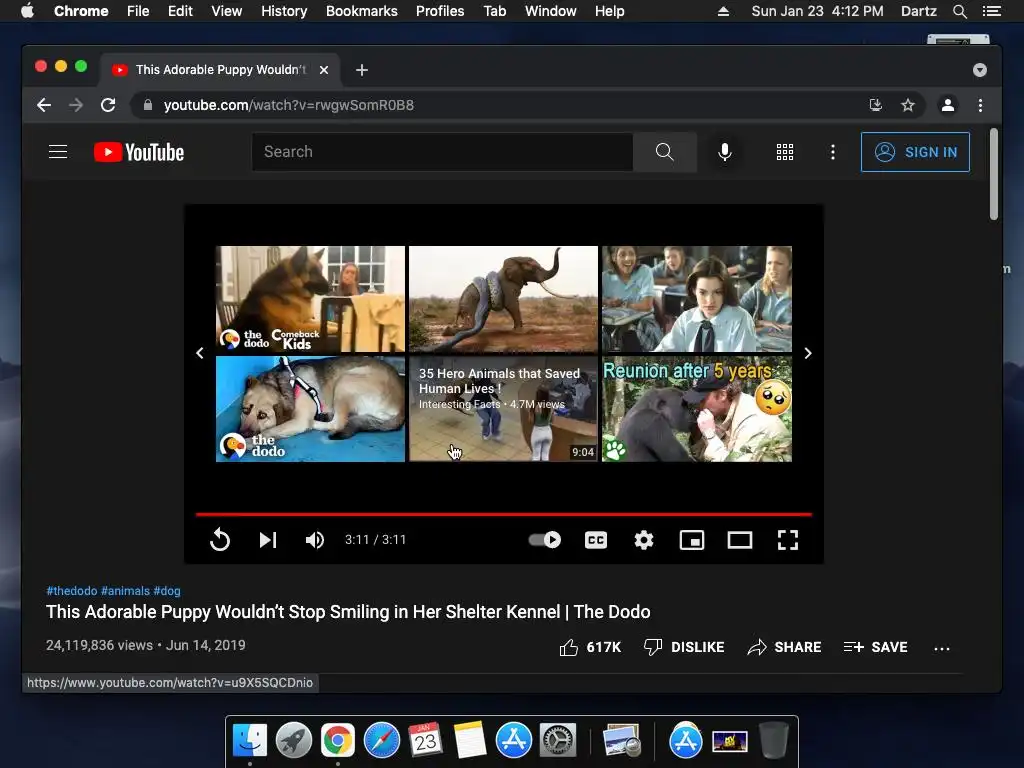Open the #animals hashtag link
Screen dimensions: 1024x768
point(125,591)
